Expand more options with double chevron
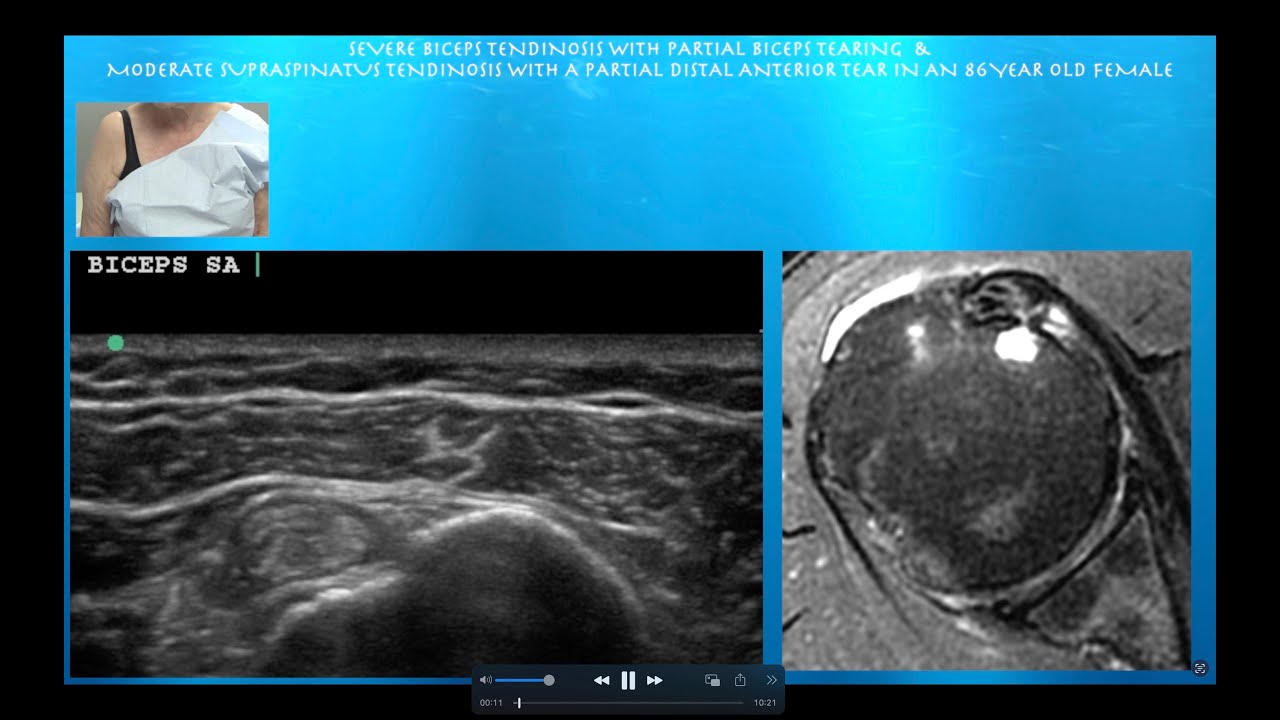Screen dimensions: 1280x720 [x=771, y=680]
